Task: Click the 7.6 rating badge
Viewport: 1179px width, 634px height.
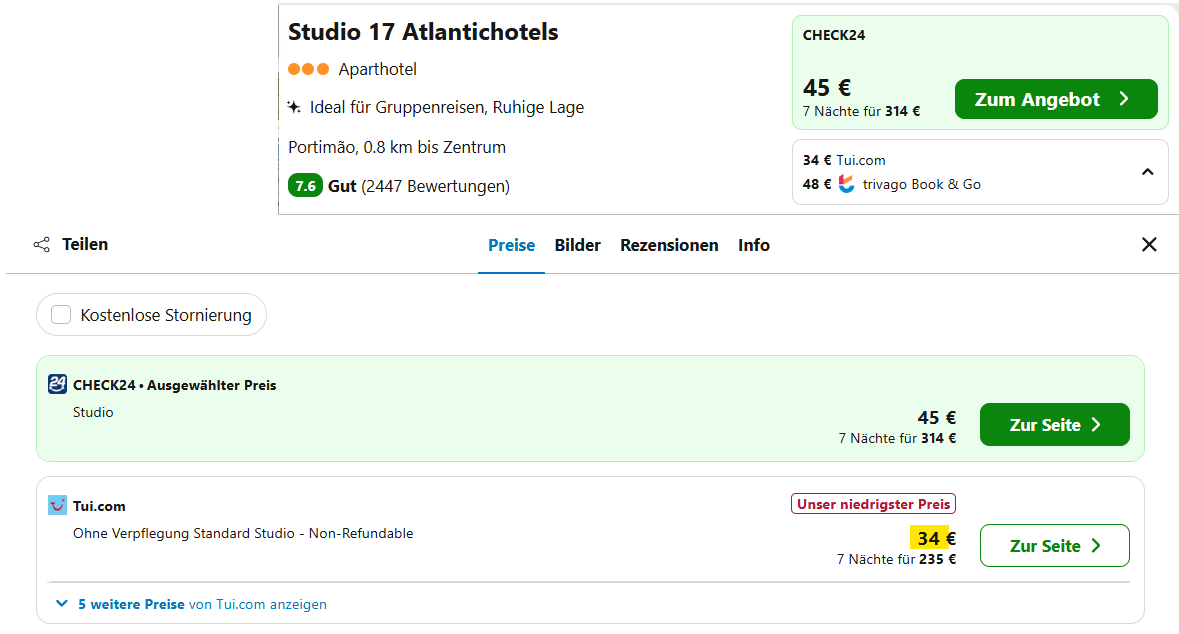Action: [305, 186]
